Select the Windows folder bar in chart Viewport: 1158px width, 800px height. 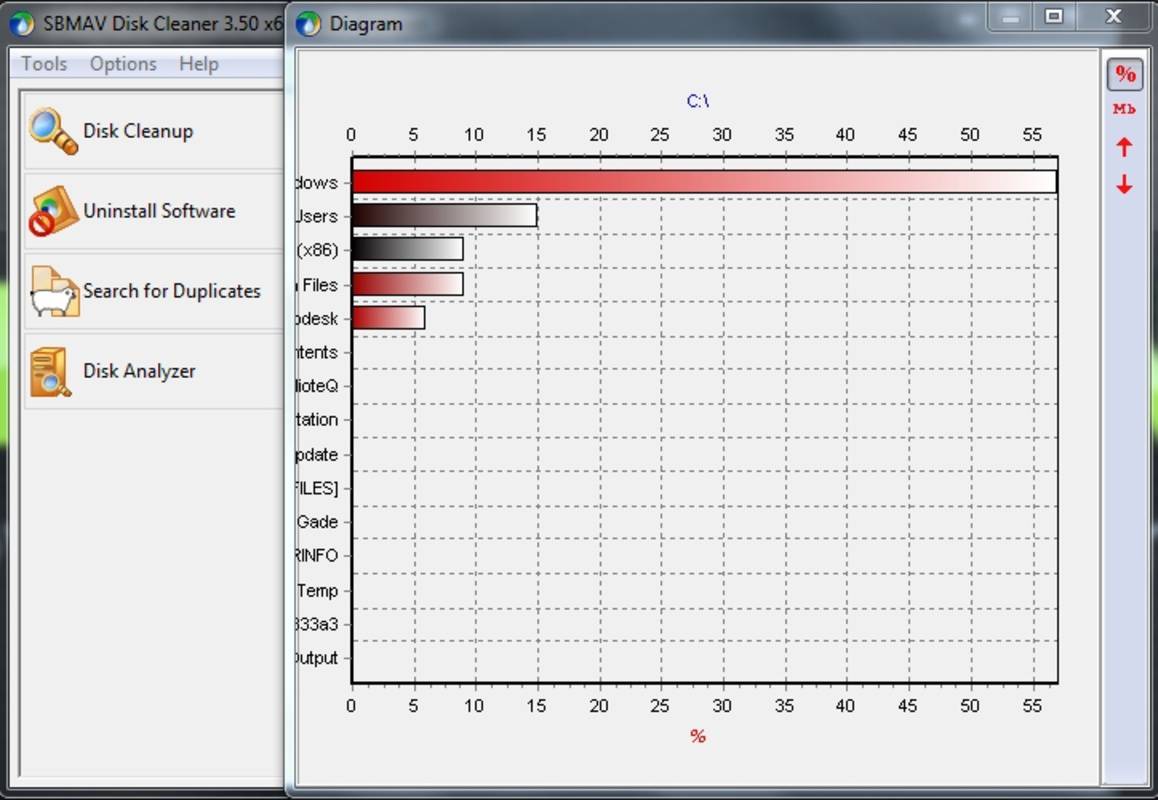pyautogui.click(x=704, y=182)
